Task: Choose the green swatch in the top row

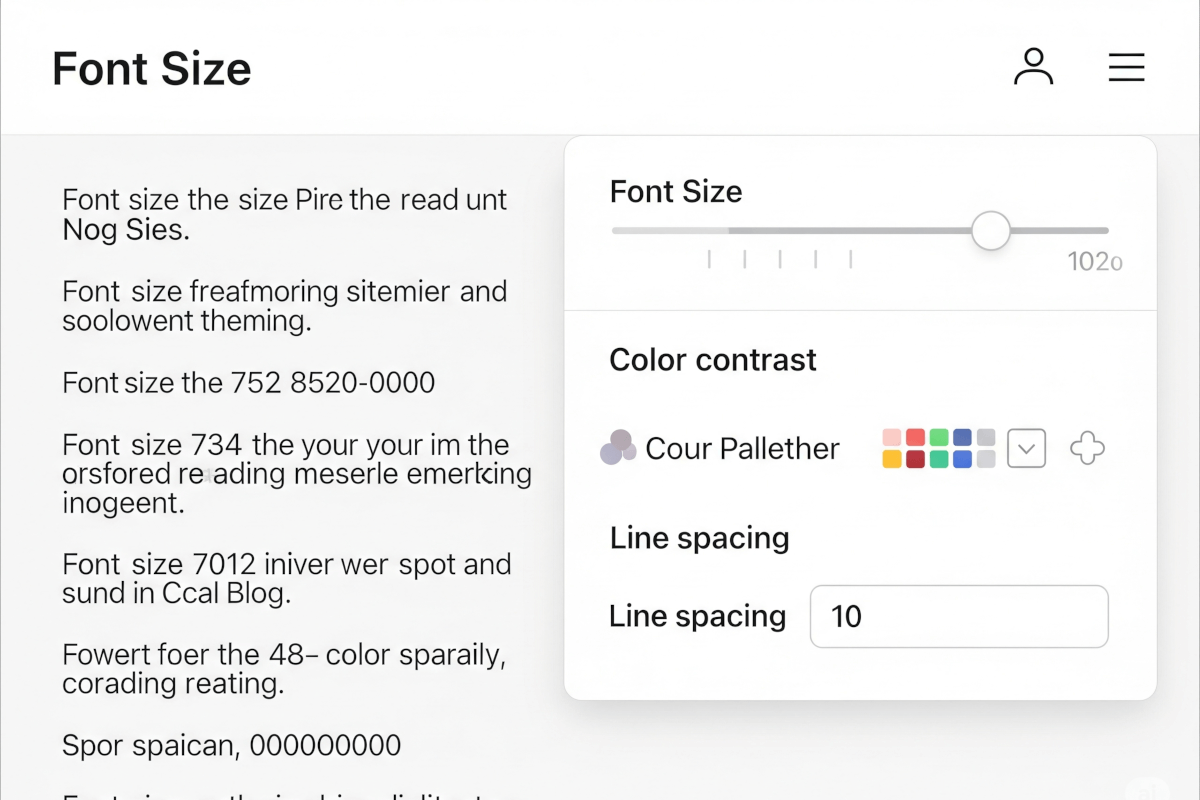Action: [x=939, y=437]
